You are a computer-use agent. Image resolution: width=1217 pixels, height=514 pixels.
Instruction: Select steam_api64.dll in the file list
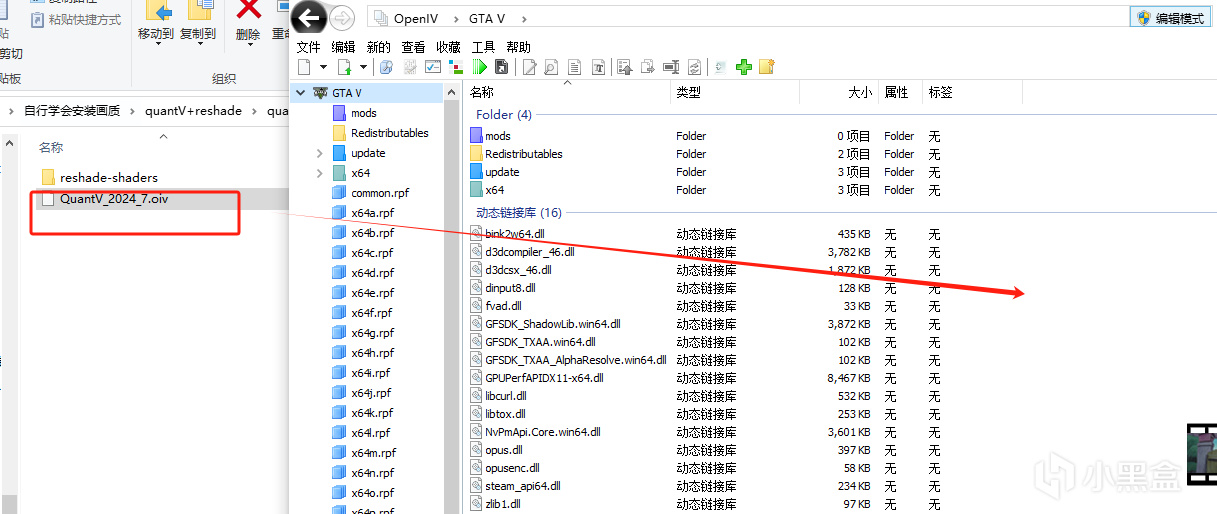tap(523, 486)
